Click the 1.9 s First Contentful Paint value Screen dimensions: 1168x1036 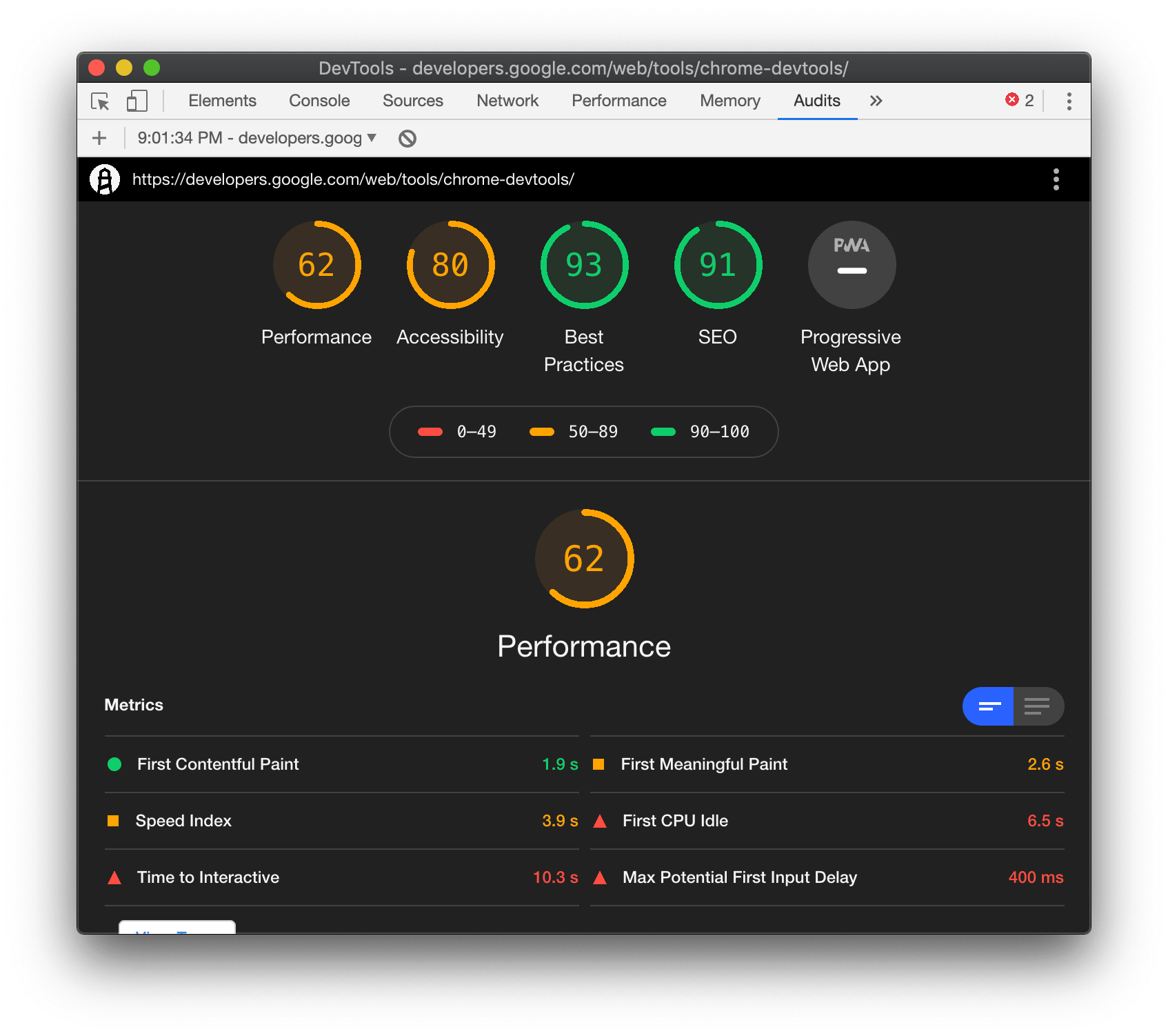(x=560, y=764)
